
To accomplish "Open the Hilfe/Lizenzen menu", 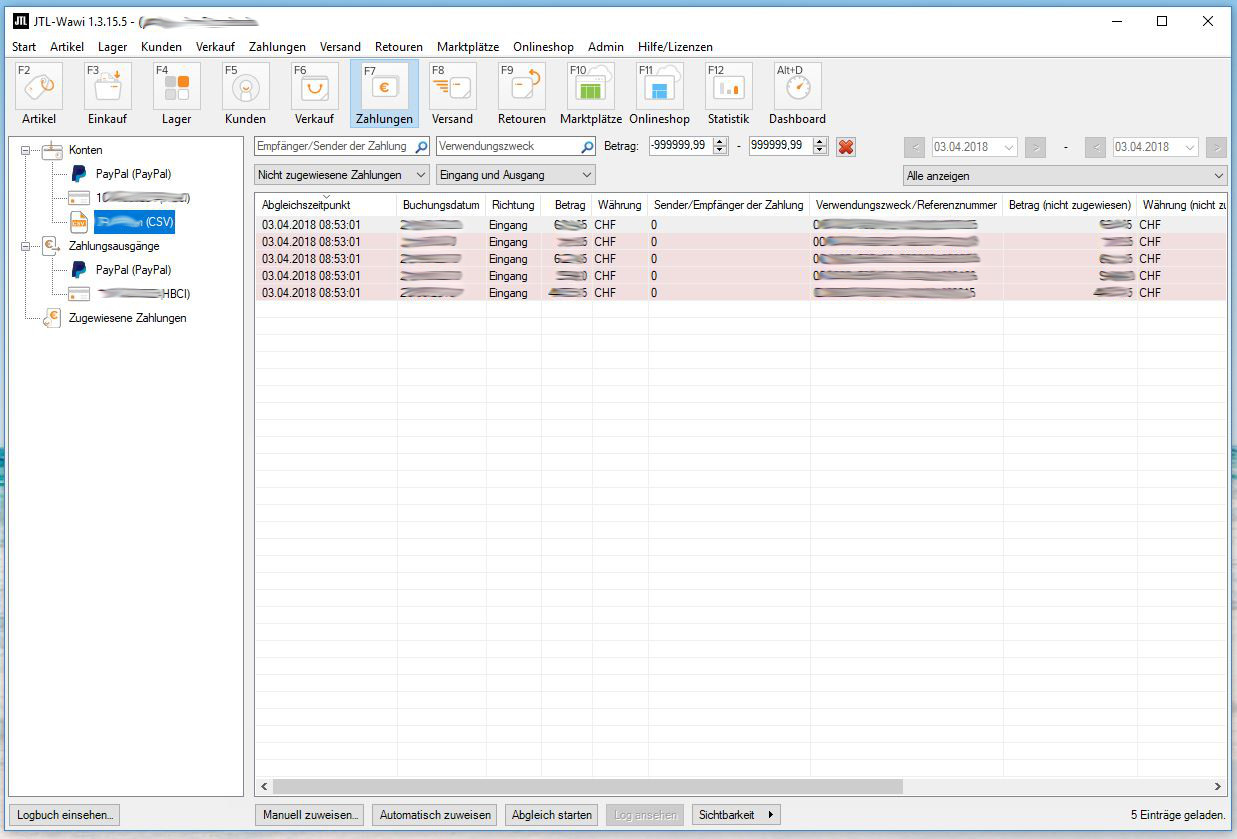I will pos(675,47).
